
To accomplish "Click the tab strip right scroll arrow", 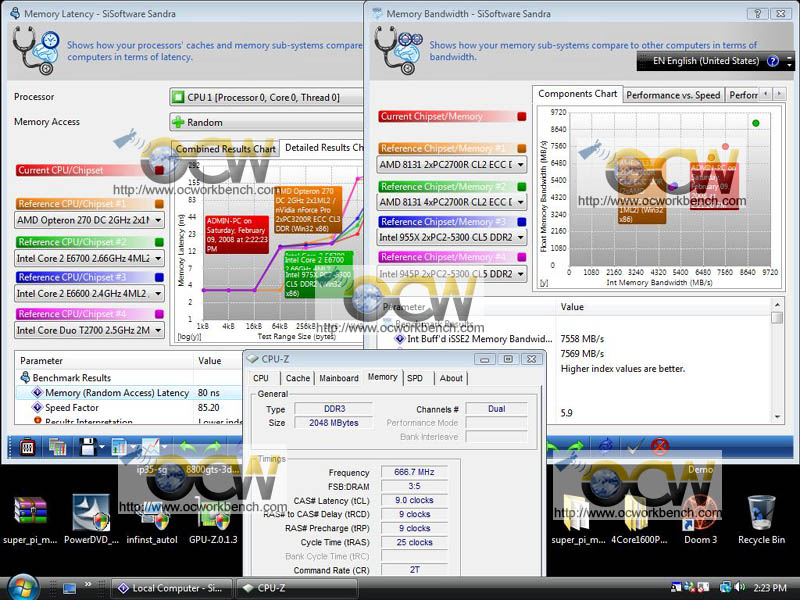I will point(779,94).
